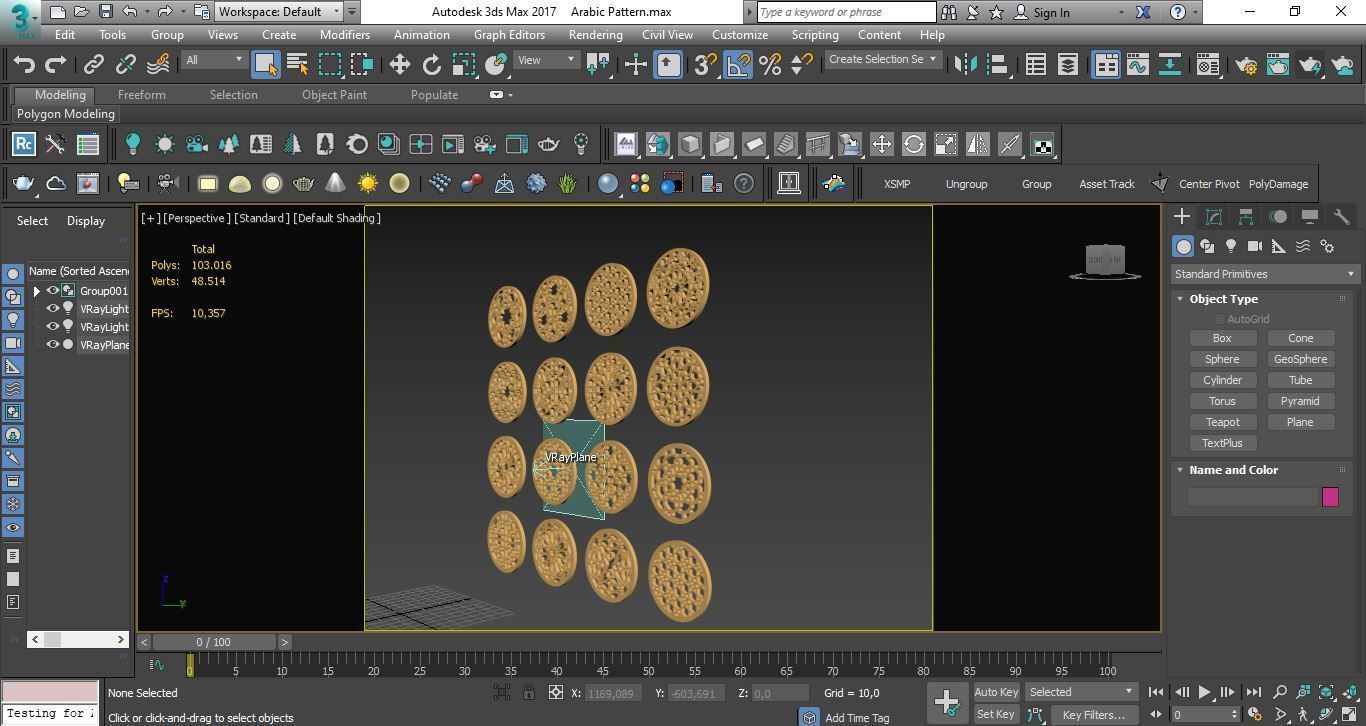Click the create key plus button
Viewport: 1366px width, 726px height.
pos(947,703)
